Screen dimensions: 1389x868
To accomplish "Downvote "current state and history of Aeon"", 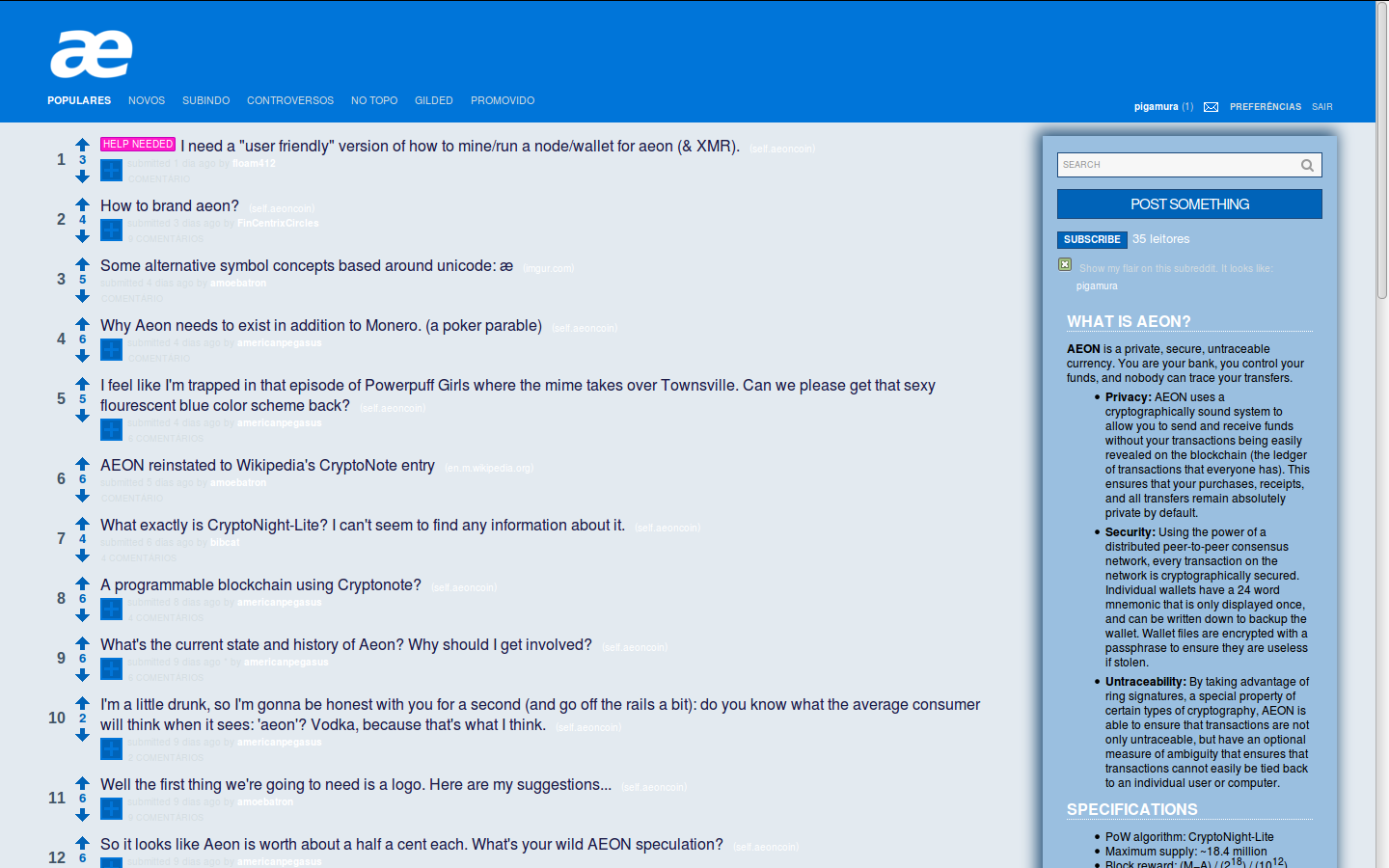I will (x=83, y=674).
